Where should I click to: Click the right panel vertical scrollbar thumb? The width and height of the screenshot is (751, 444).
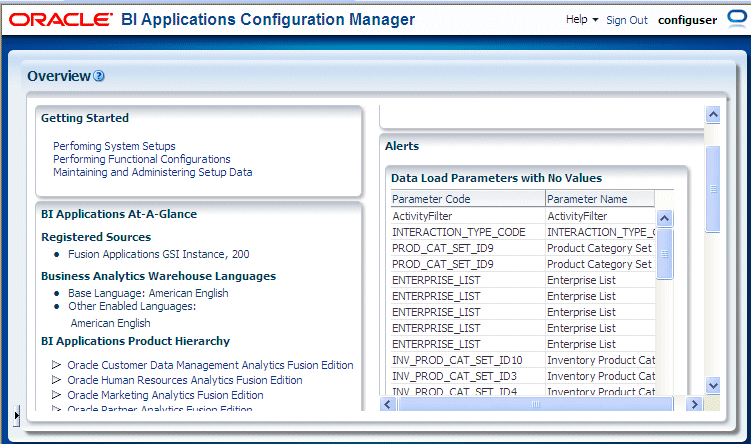click(x=713, y=189)
